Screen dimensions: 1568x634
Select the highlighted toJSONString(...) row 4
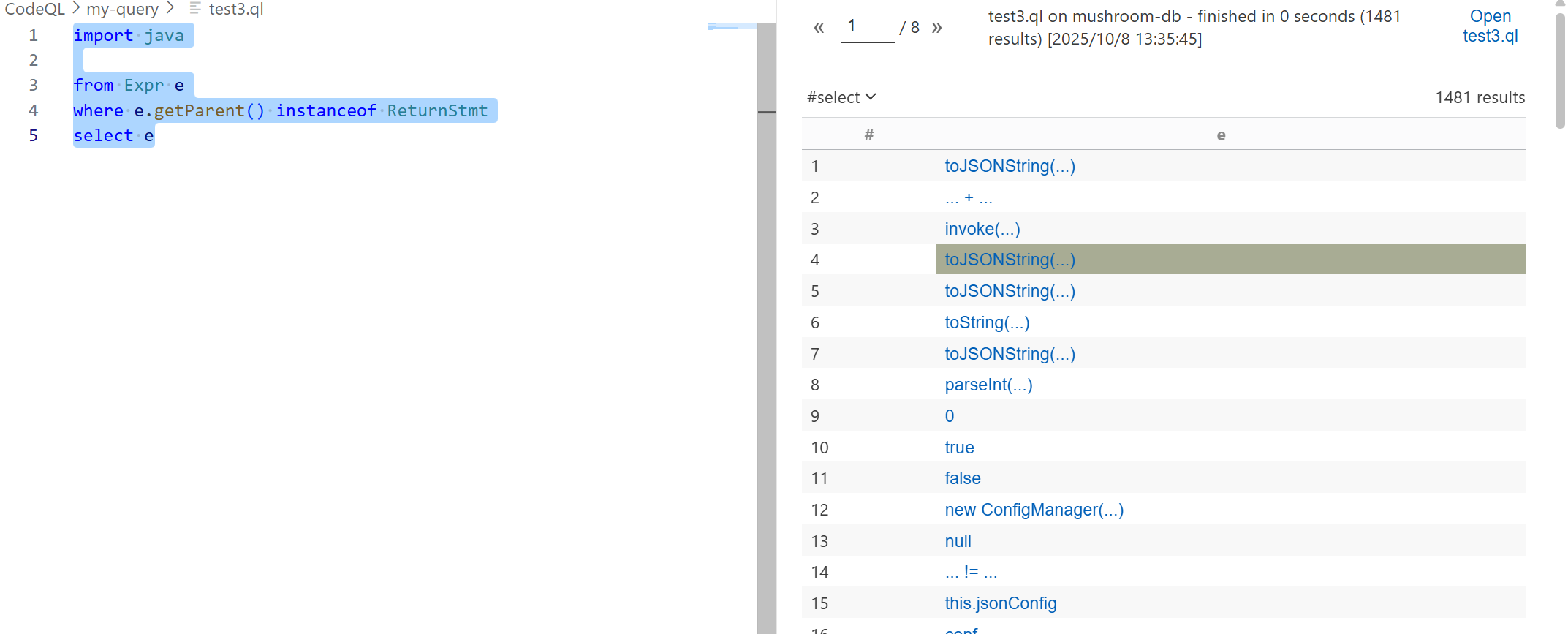[1010, 260]
